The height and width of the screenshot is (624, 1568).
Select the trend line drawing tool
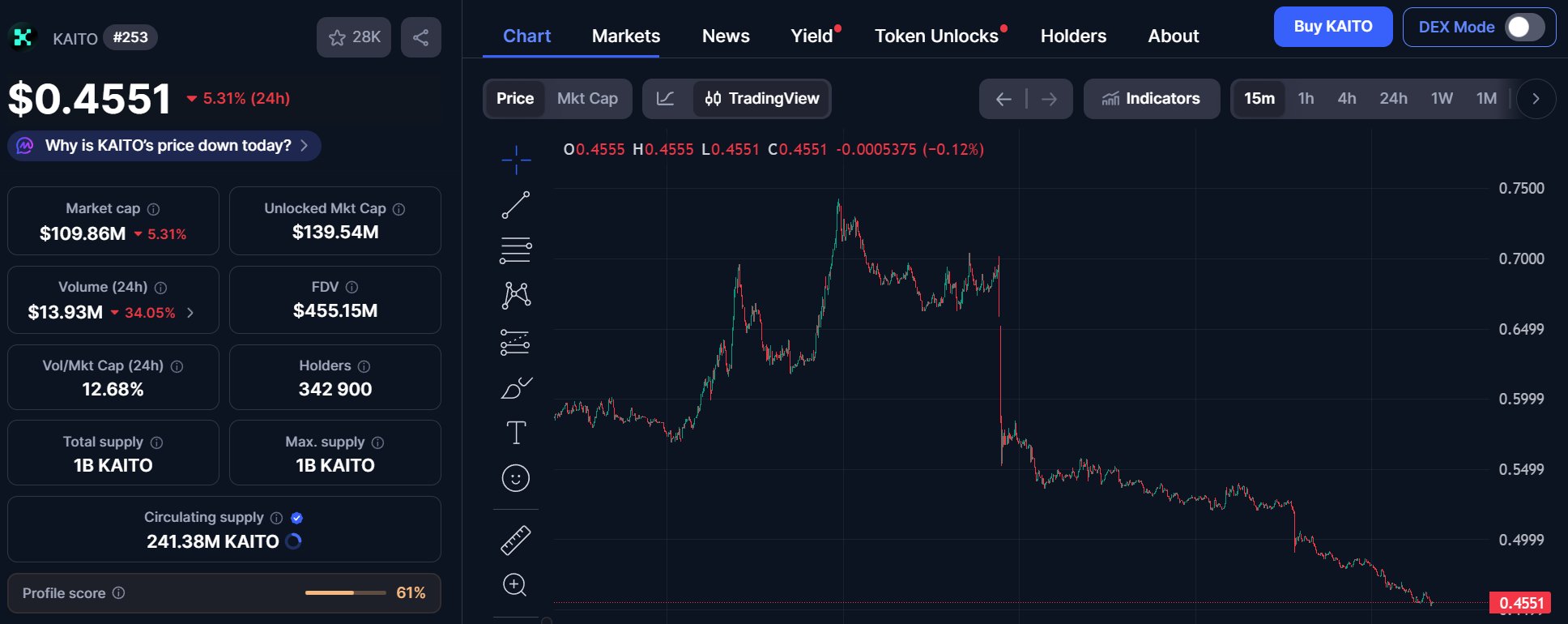click(516, 205)
